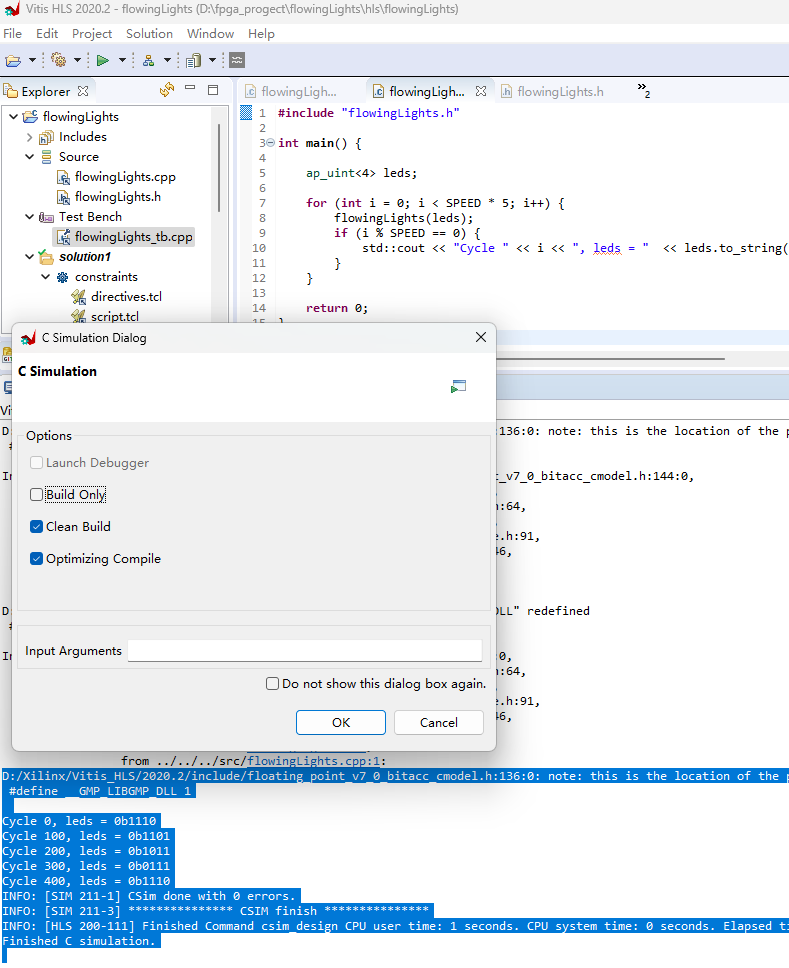Collapse the main function fold marker
Image resolution: width=789 pixels, height=968 pixels.
point(270,143)
